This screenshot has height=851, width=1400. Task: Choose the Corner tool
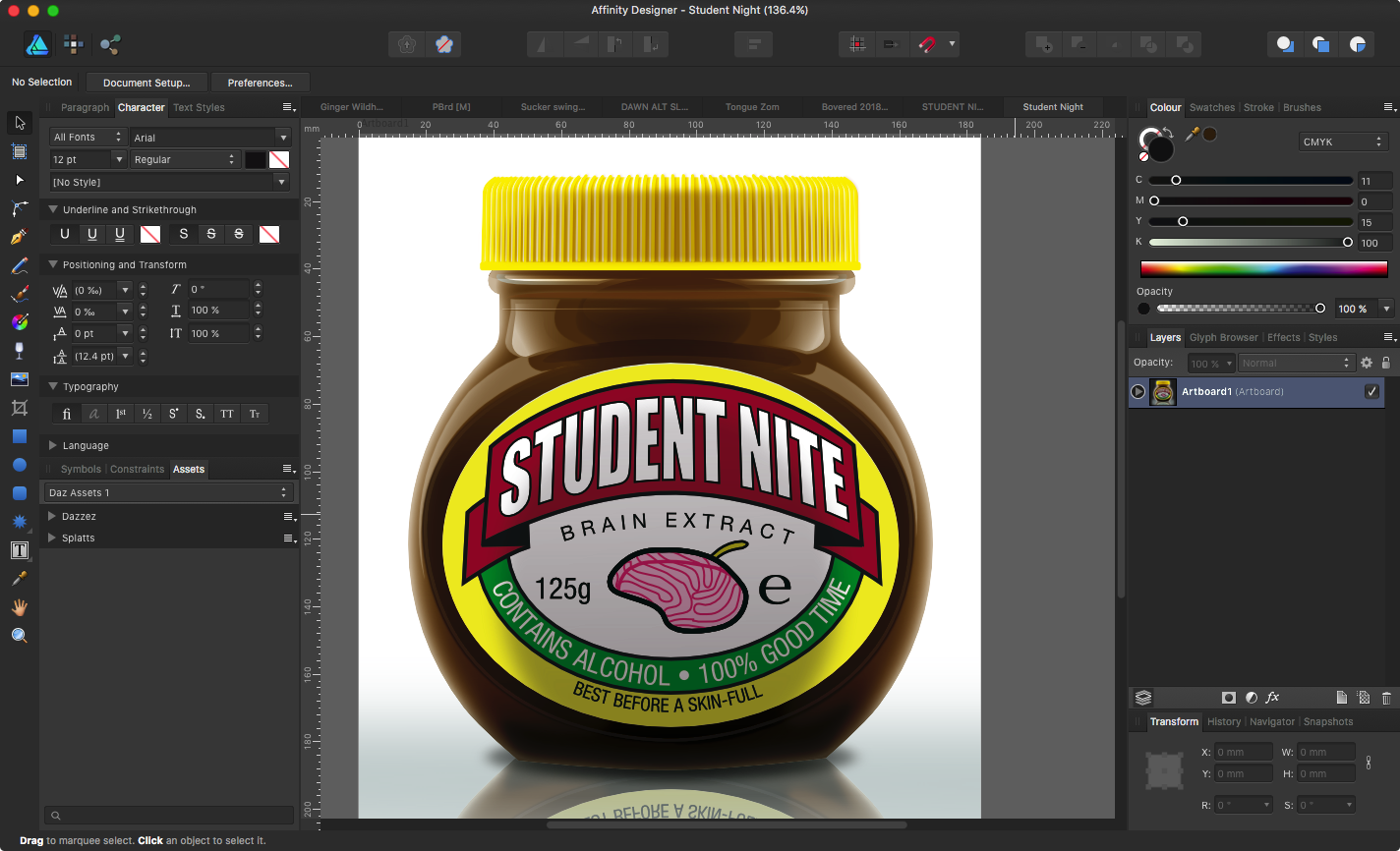click(x=20, y=208)
